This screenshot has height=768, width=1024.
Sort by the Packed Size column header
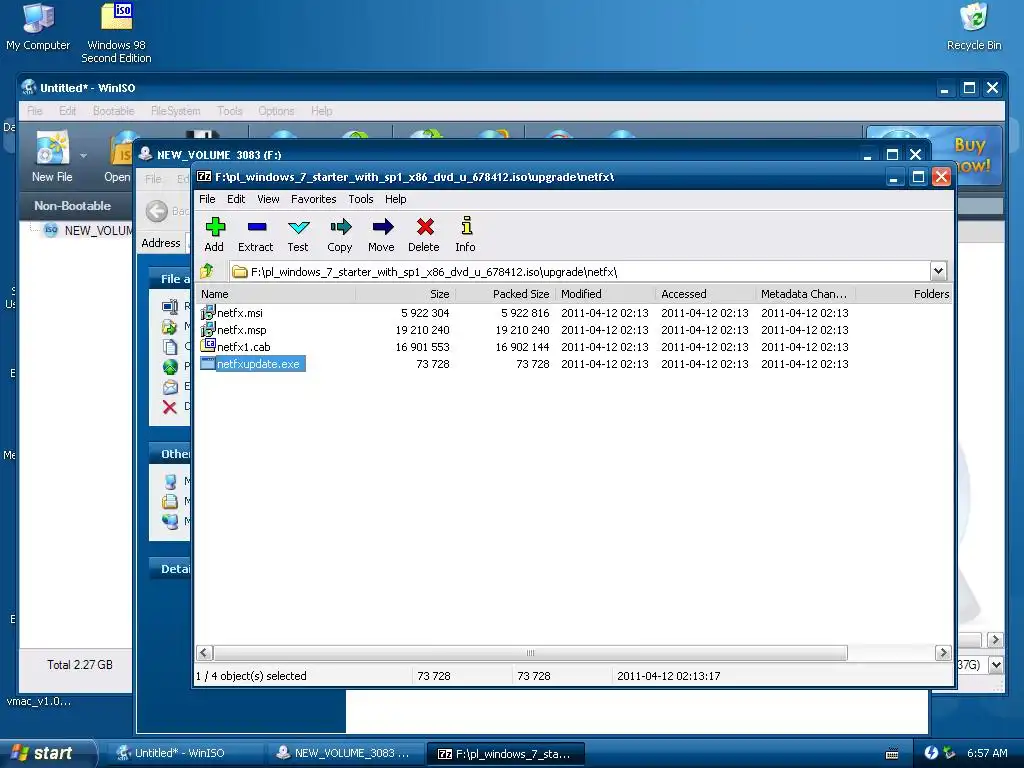(x=505, y=294)
